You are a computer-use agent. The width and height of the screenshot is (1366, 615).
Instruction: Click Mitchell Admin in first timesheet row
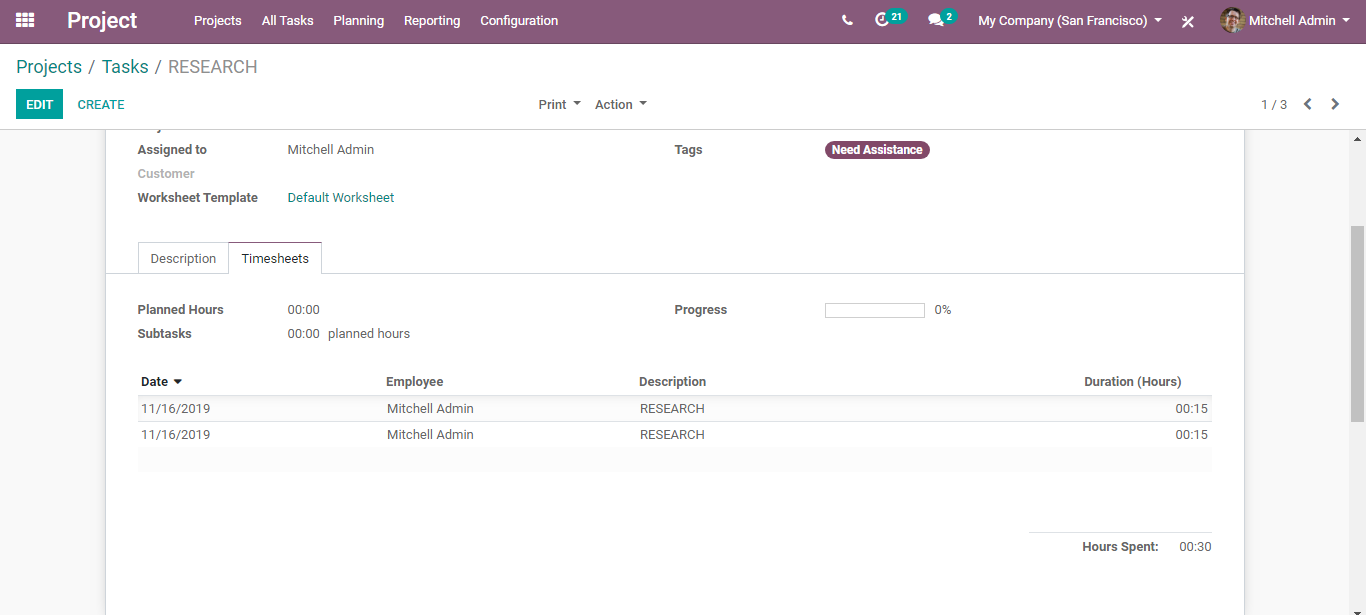431,409
